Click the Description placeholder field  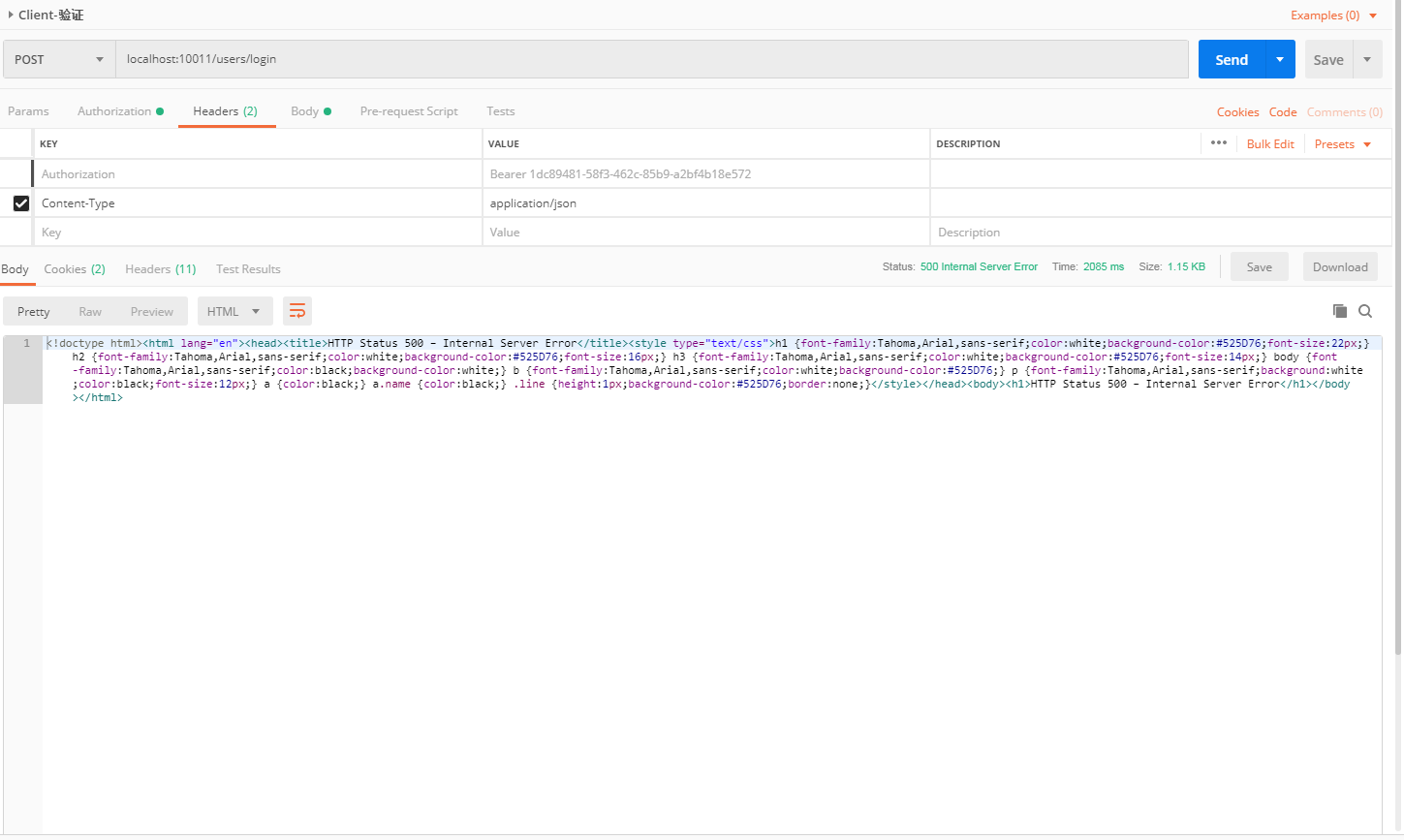[1161, 233]
